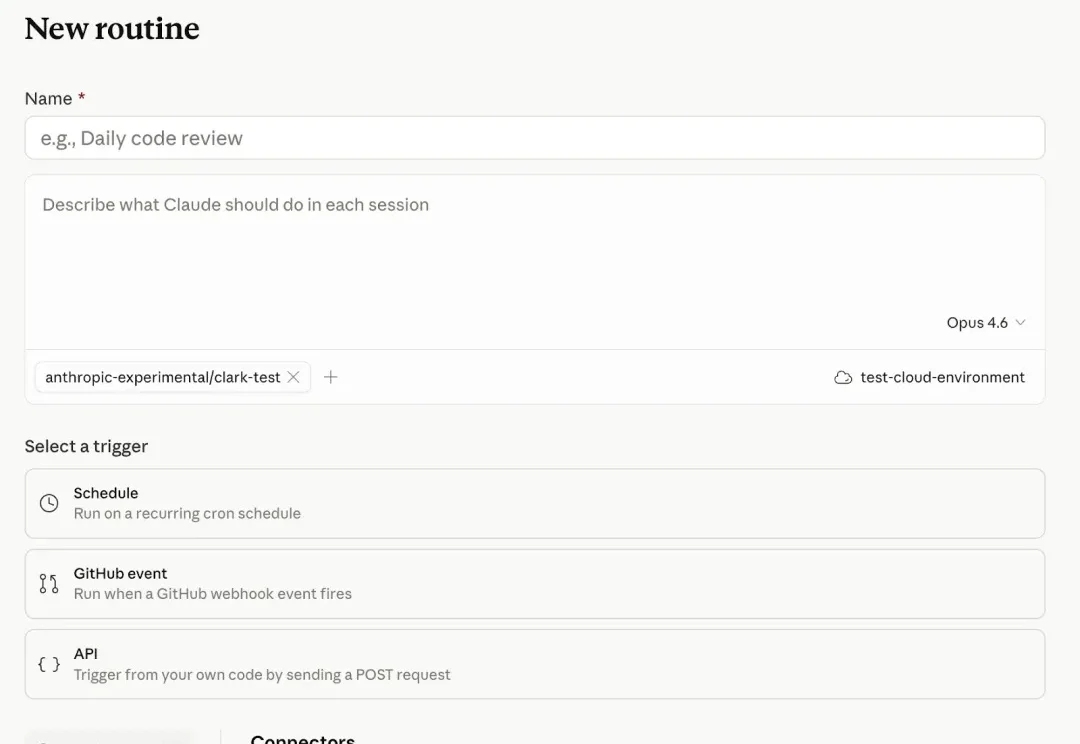
Task: Click the Connectors heading
Action: (302, 739)
